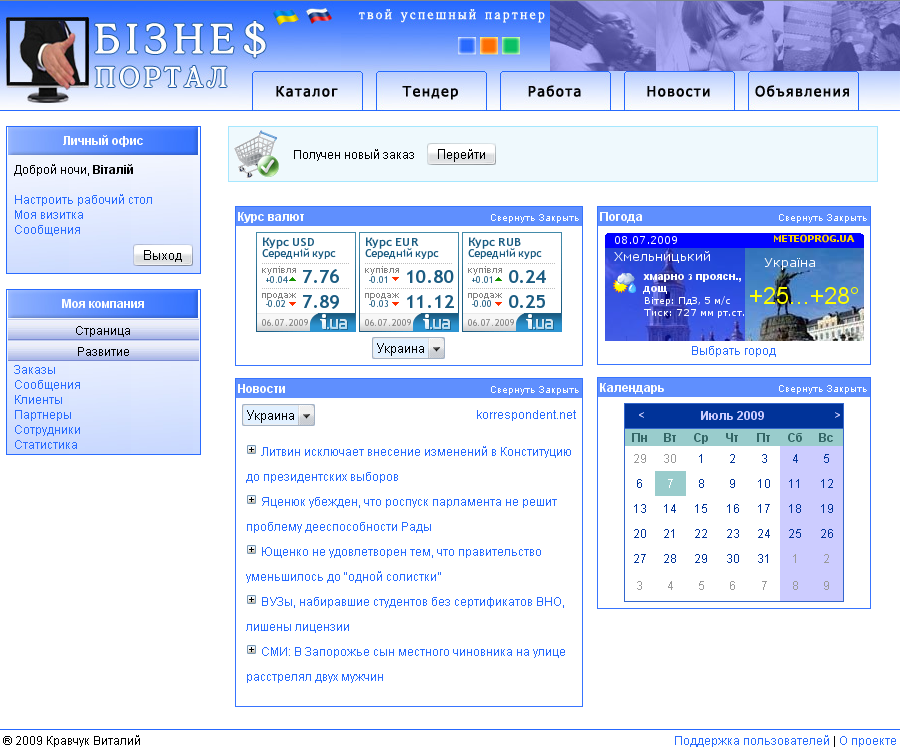Go to previous month in calendar
Viewport: 900px width, 751px height.
coord(641,415)
